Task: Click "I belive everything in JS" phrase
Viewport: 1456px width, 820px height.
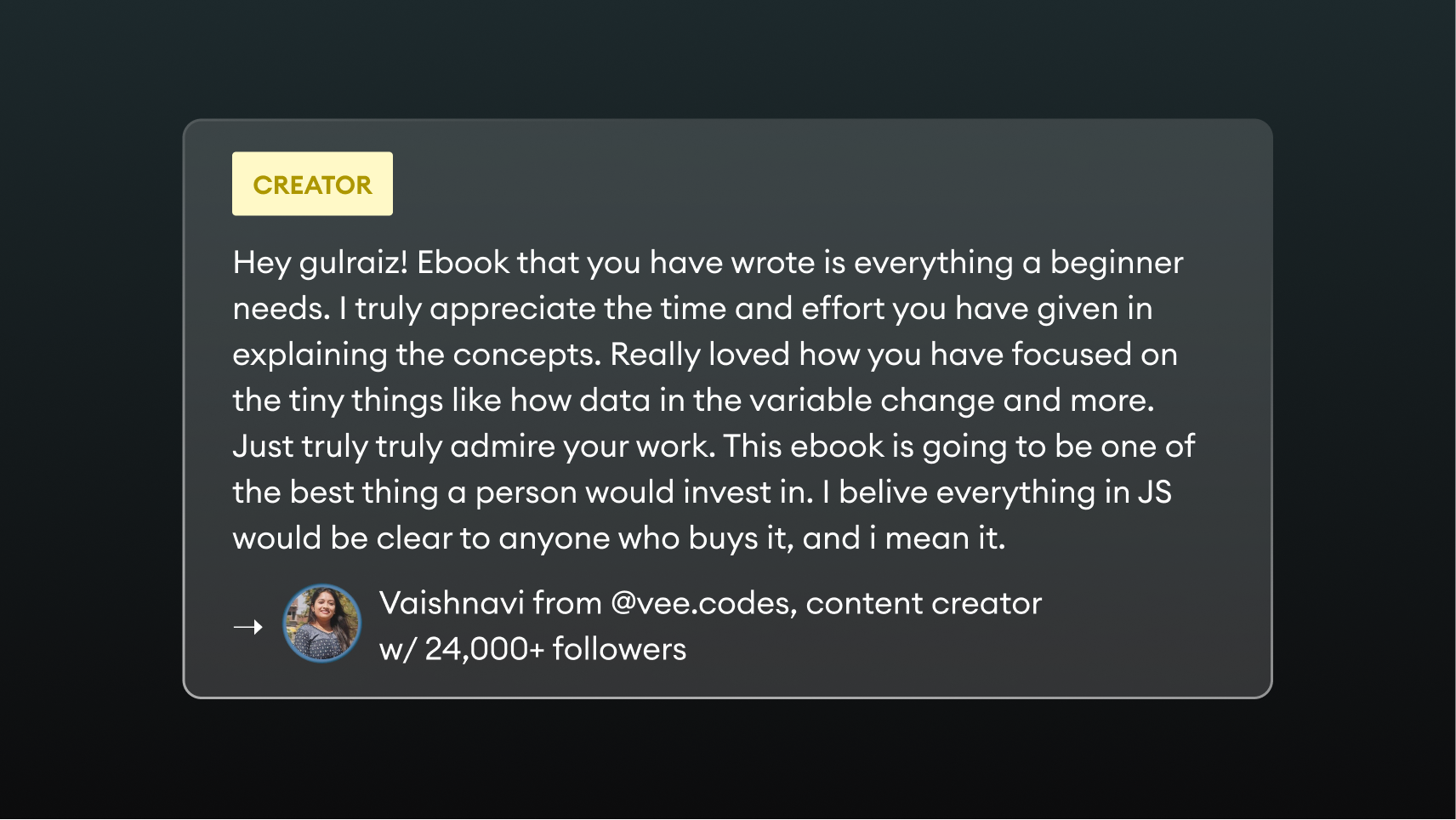Action: pyautogui.click(x=997, y=493)
